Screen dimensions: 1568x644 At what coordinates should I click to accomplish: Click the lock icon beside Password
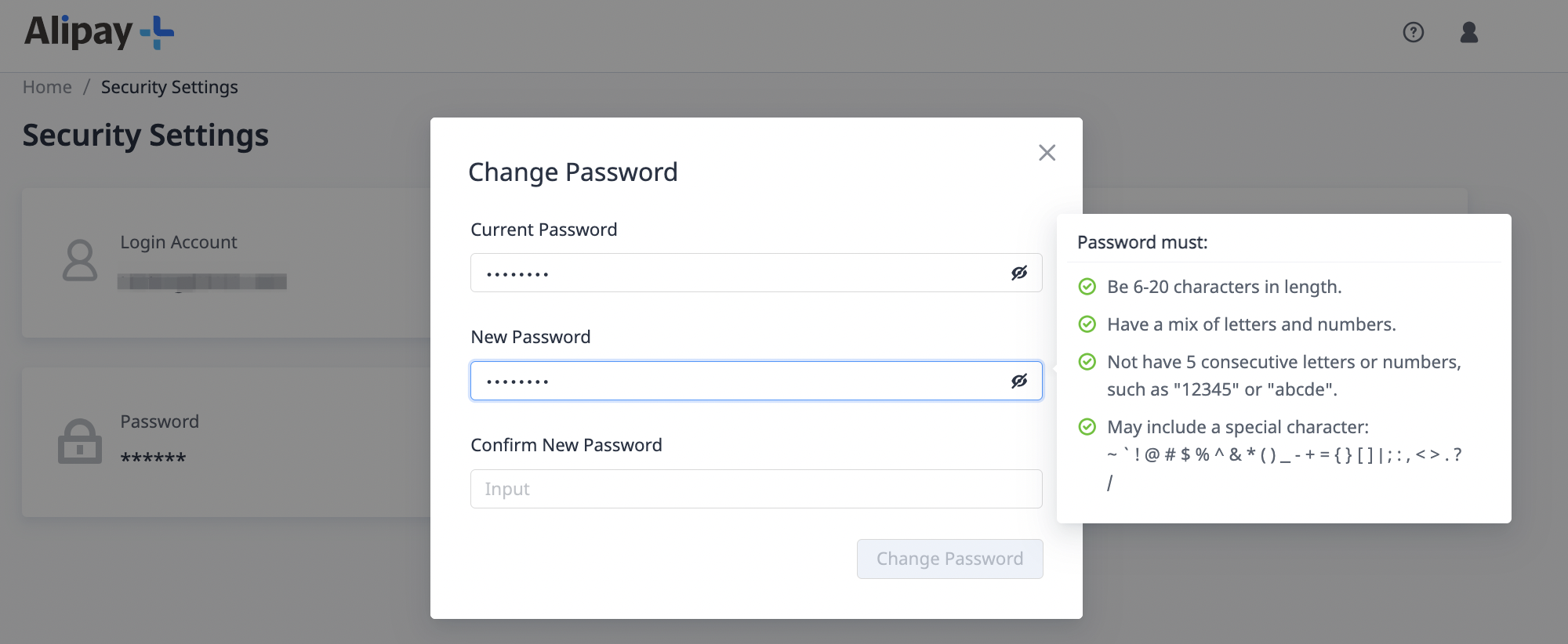79,440
